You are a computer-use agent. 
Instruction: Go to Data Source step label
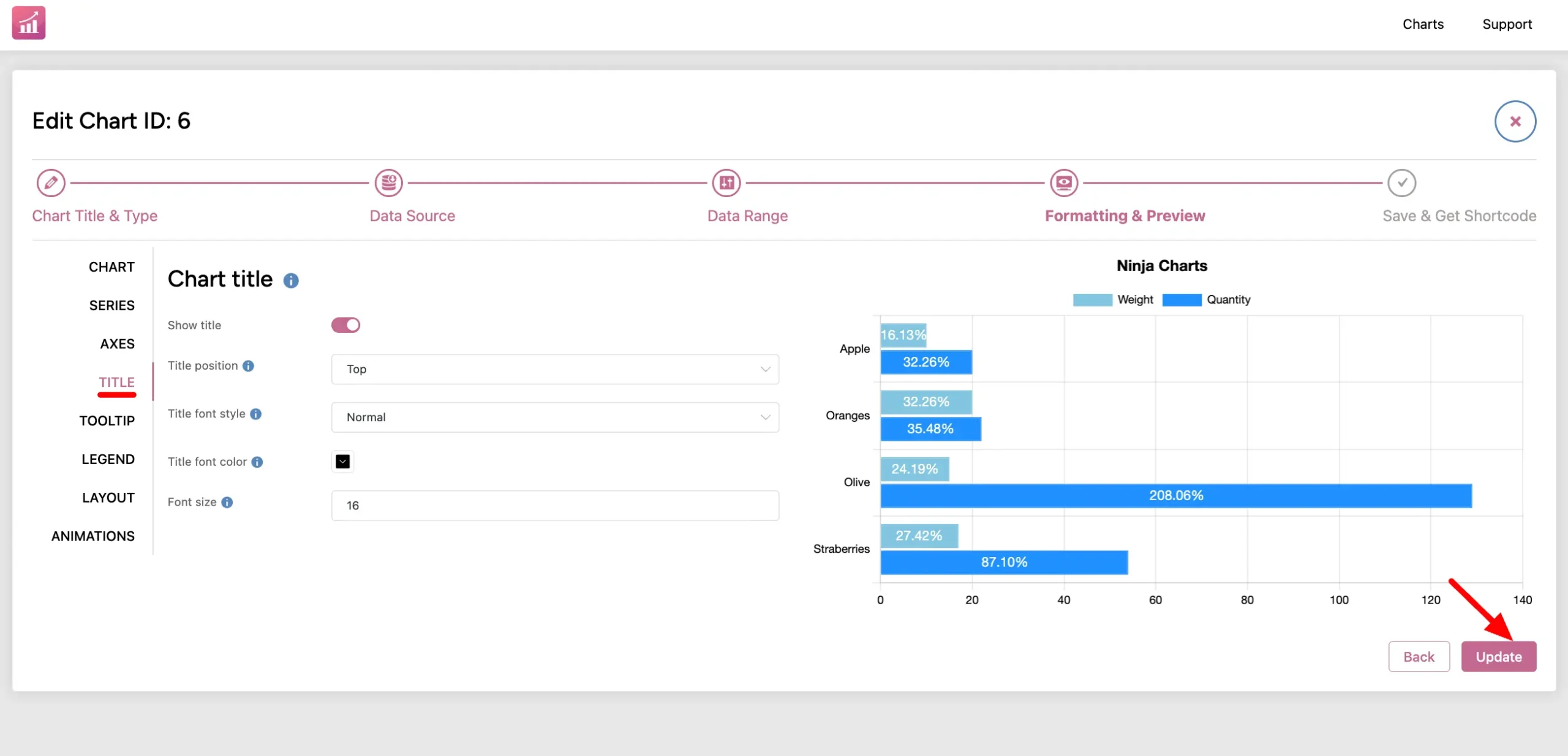[x=412, y=216]
